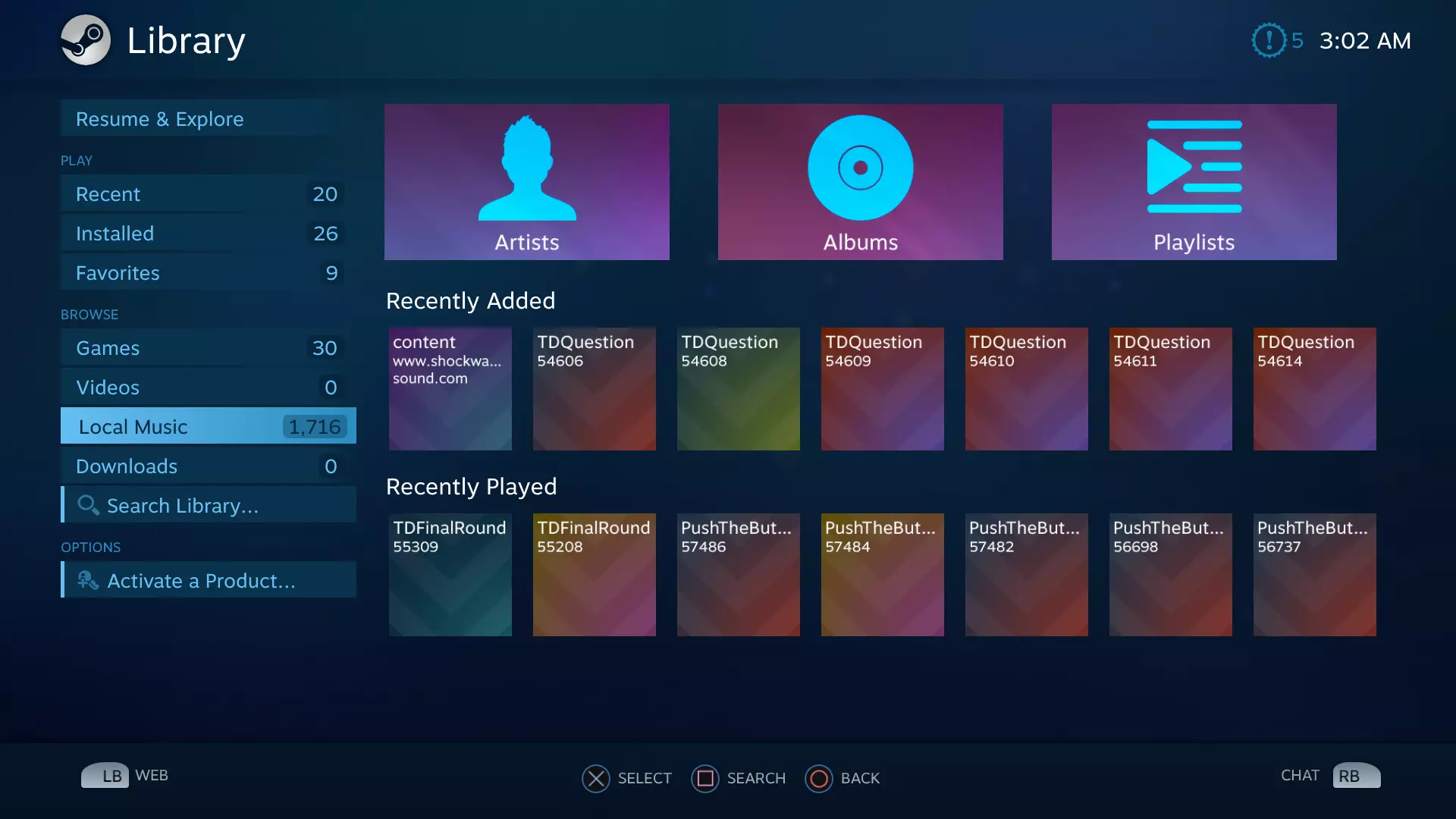Select the Installed category
Image resolution: width=1456 pixels, height=819 pixels.
201,234
